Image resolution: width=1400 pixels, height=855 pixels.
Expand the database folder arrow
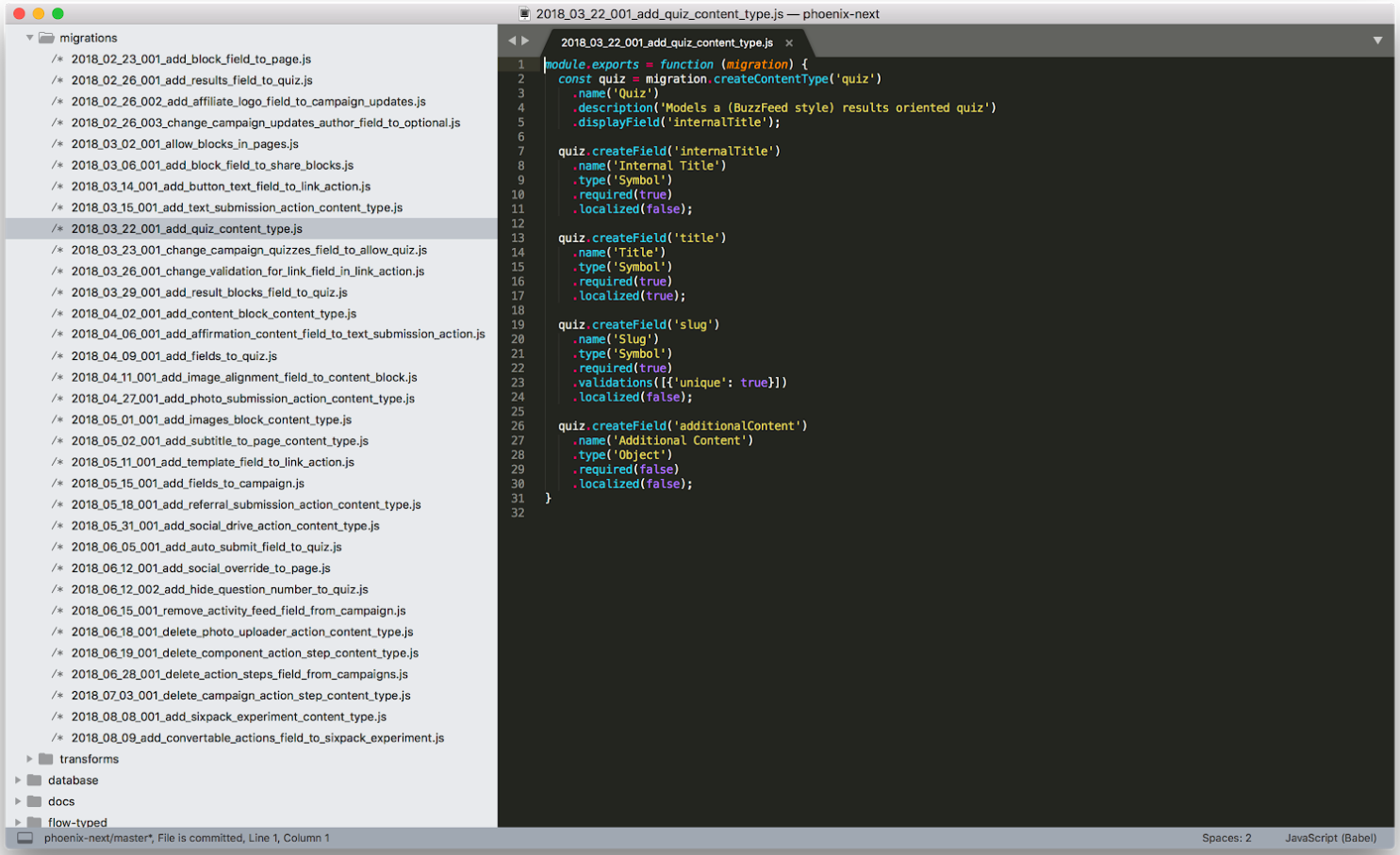click(18, 781)
